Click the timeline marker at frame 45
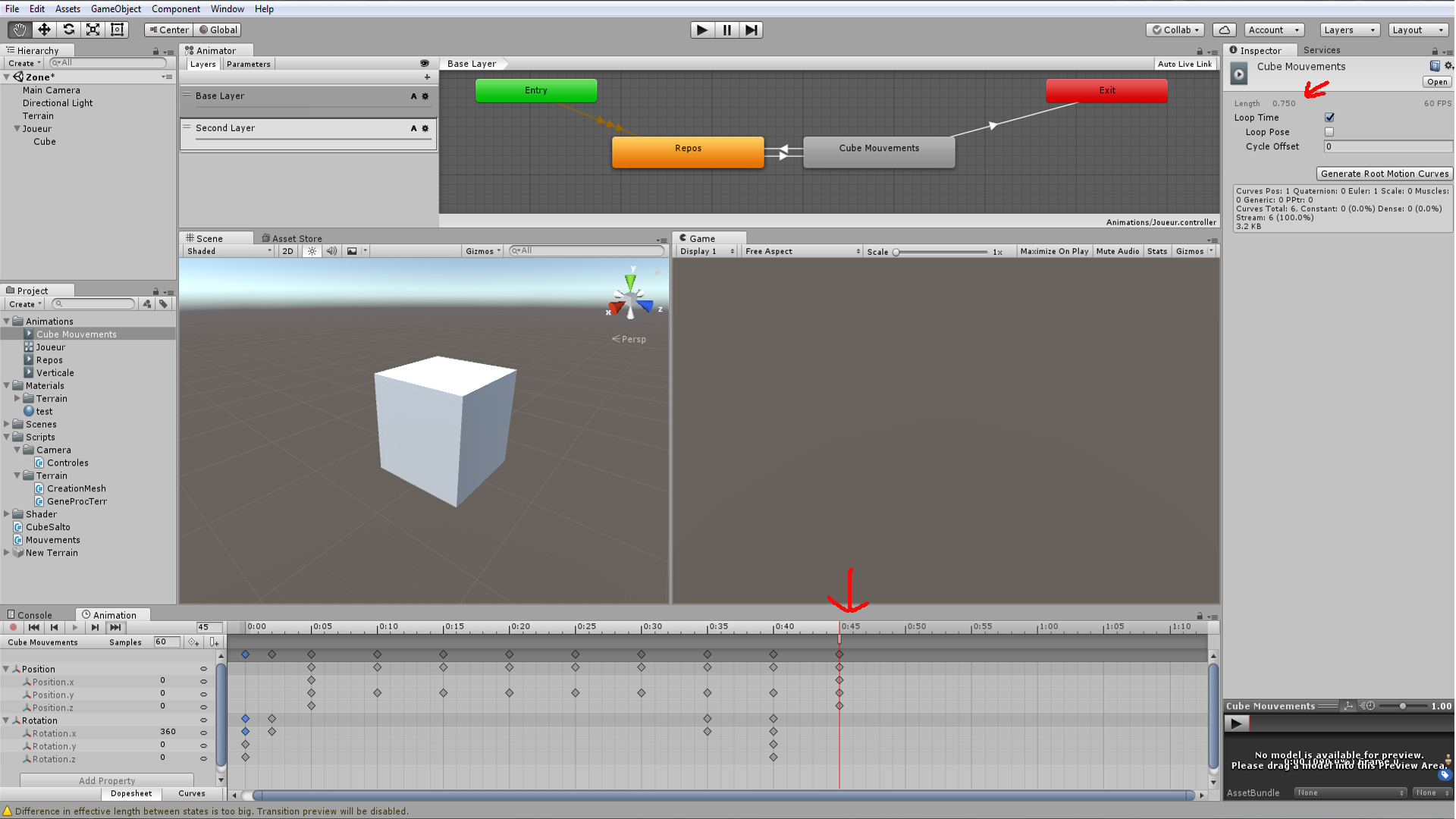The width and height of the screenshot is (1456, 819). [840, 626]
